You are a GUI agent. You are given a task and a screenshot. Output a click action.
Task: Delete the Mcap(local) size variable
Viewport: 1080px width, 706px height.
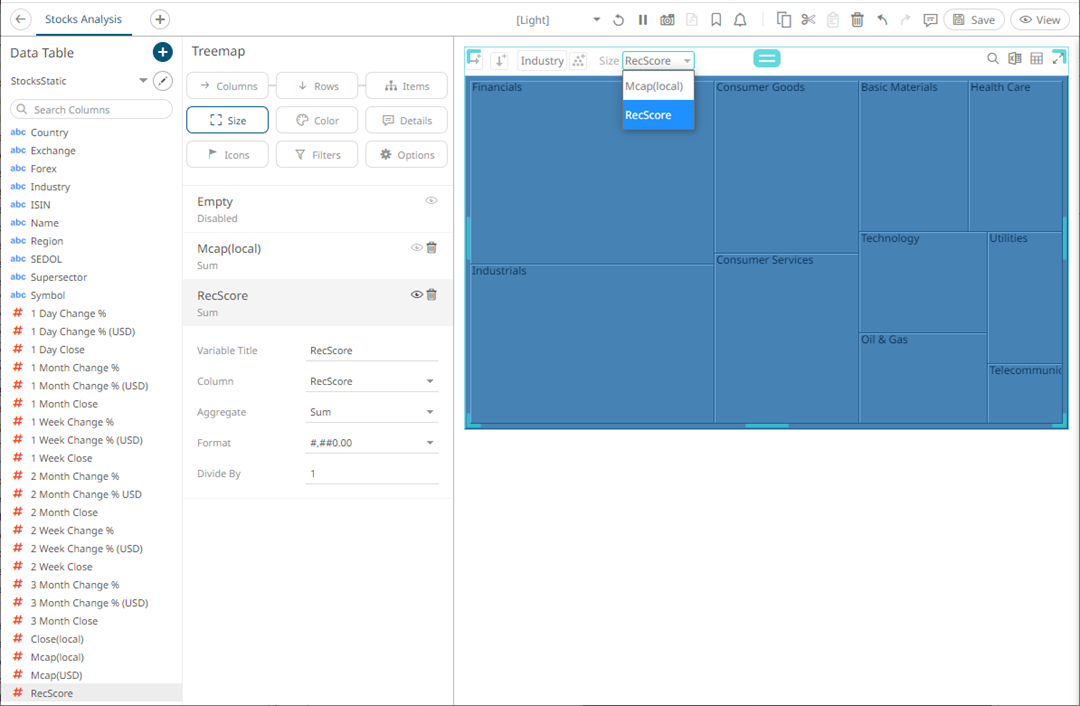point(432,248)
